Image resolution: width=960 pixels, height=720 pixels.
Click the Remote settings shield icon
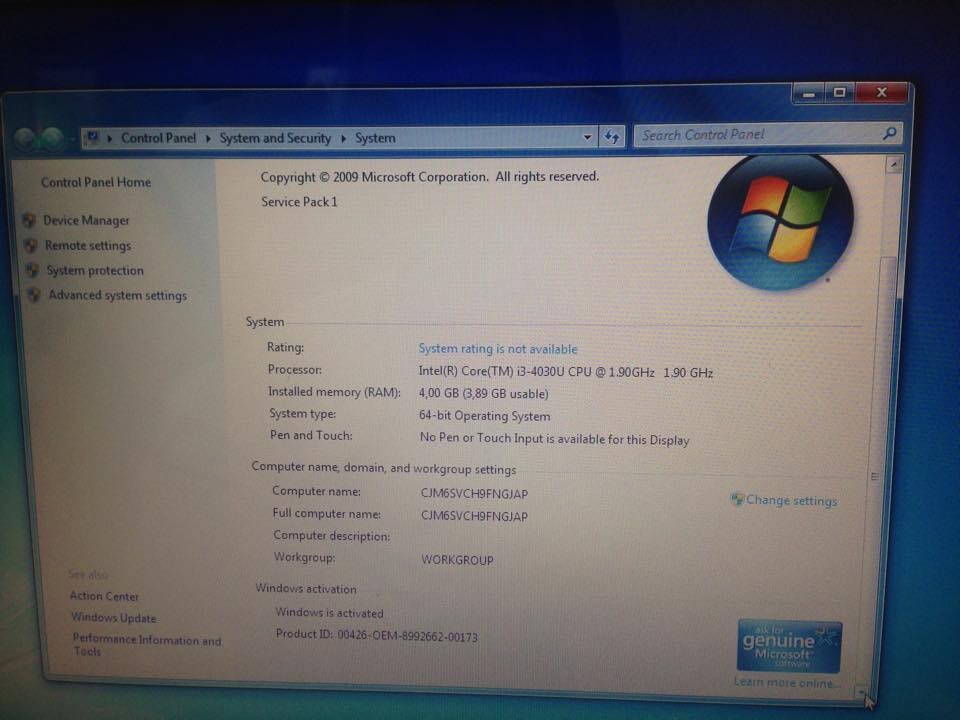point(31,246)
